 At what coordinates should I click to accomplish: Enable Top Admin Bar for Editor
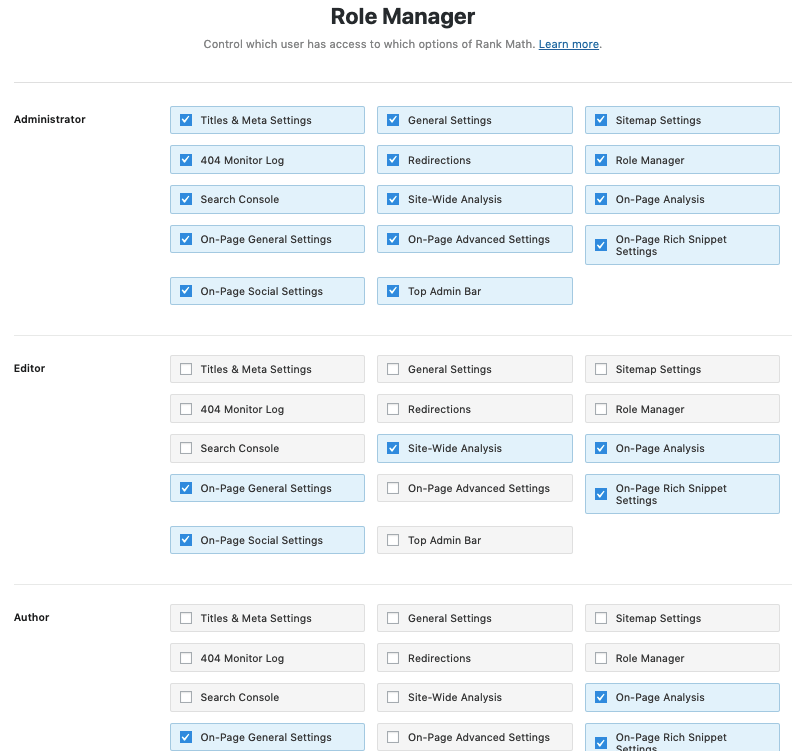[x=393, y=539]
